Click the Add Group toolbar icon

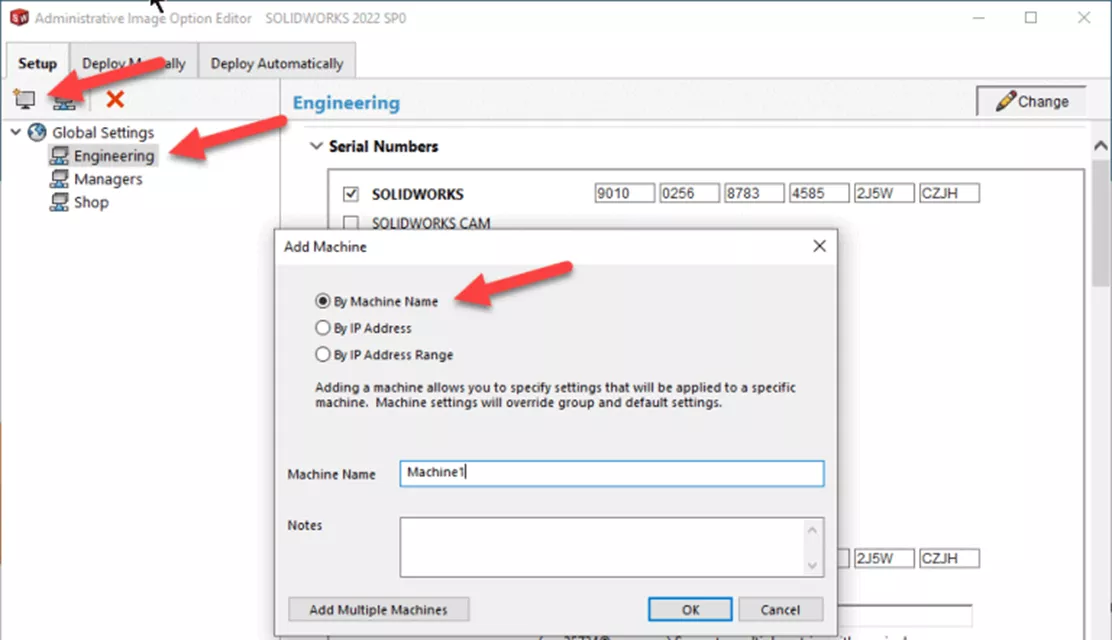pyautogui.click(x=65, y=101)
